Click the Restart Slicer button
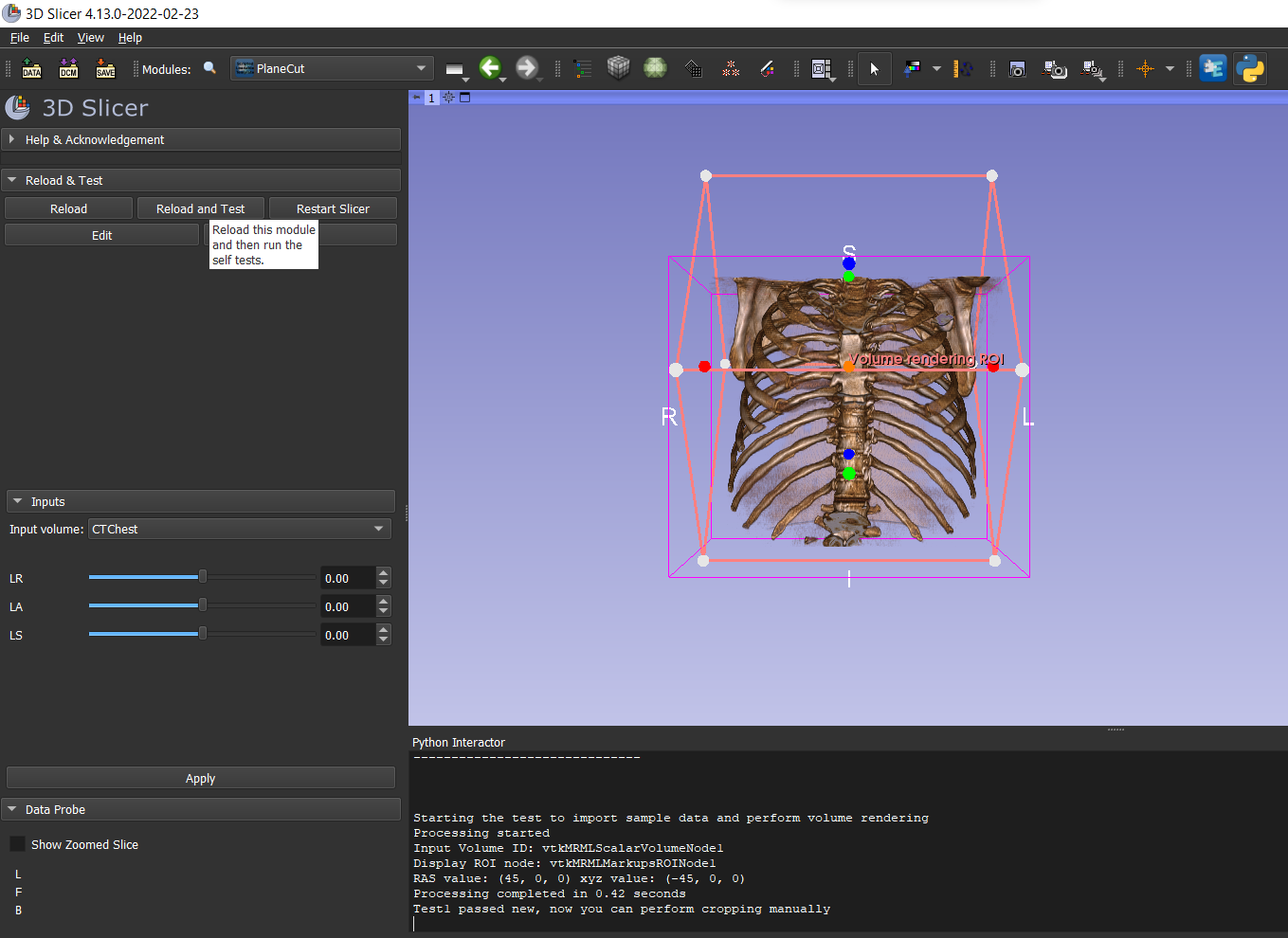 333,207
